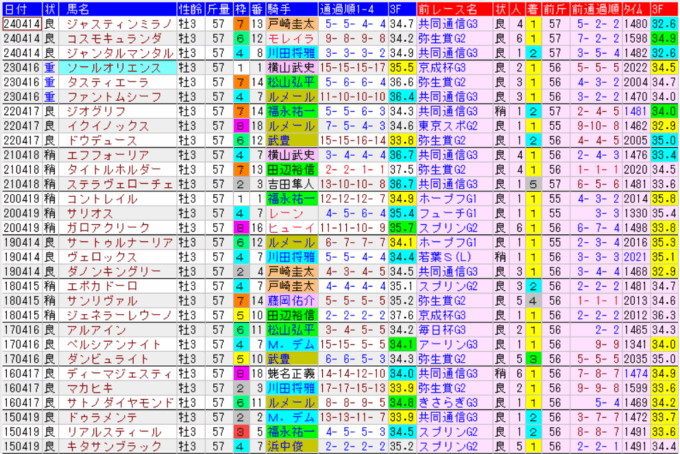This screenshot has width=680, height=454.
Task: Open previous race きさらぎG3 for サトノダイヤモンド
Action: (x=448, y=403)
